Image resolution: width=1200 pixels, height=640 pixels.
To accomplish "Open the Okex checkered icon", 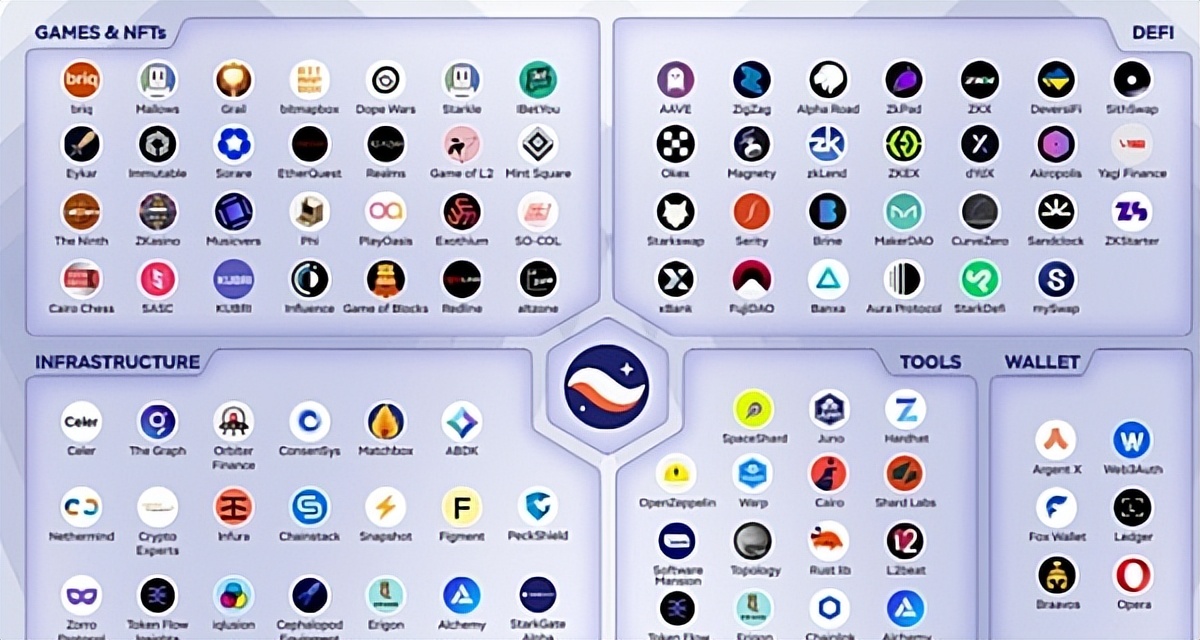I will 676,144.
